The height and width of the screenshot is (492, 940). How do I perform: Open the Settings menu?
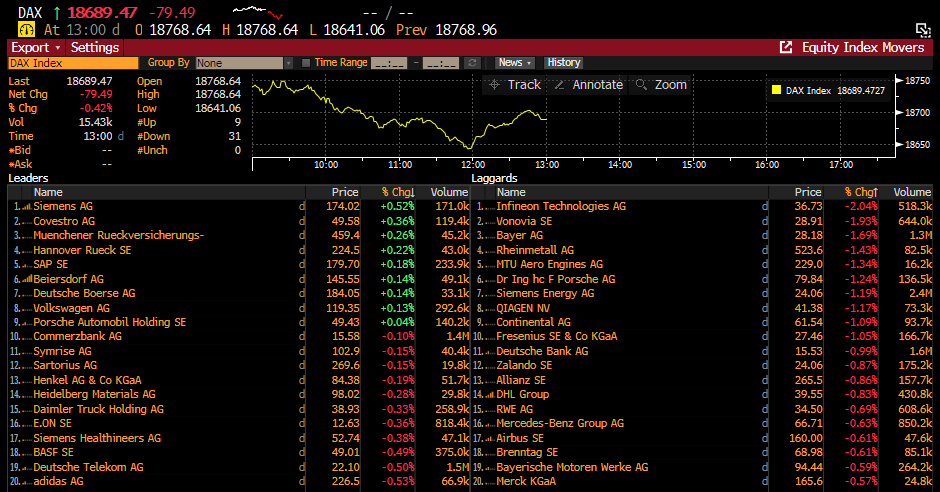[x=95, y=47]
